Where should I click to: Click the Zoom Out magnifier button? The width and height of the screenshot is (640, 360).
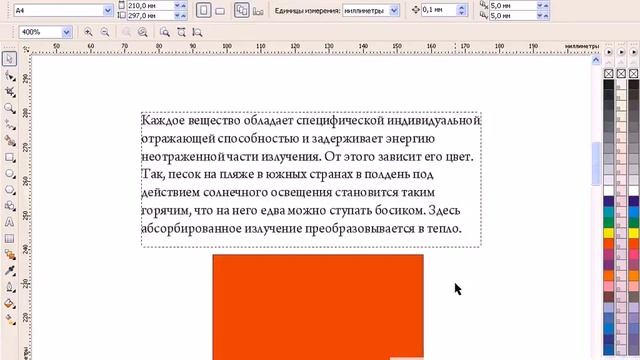(105, 32)
